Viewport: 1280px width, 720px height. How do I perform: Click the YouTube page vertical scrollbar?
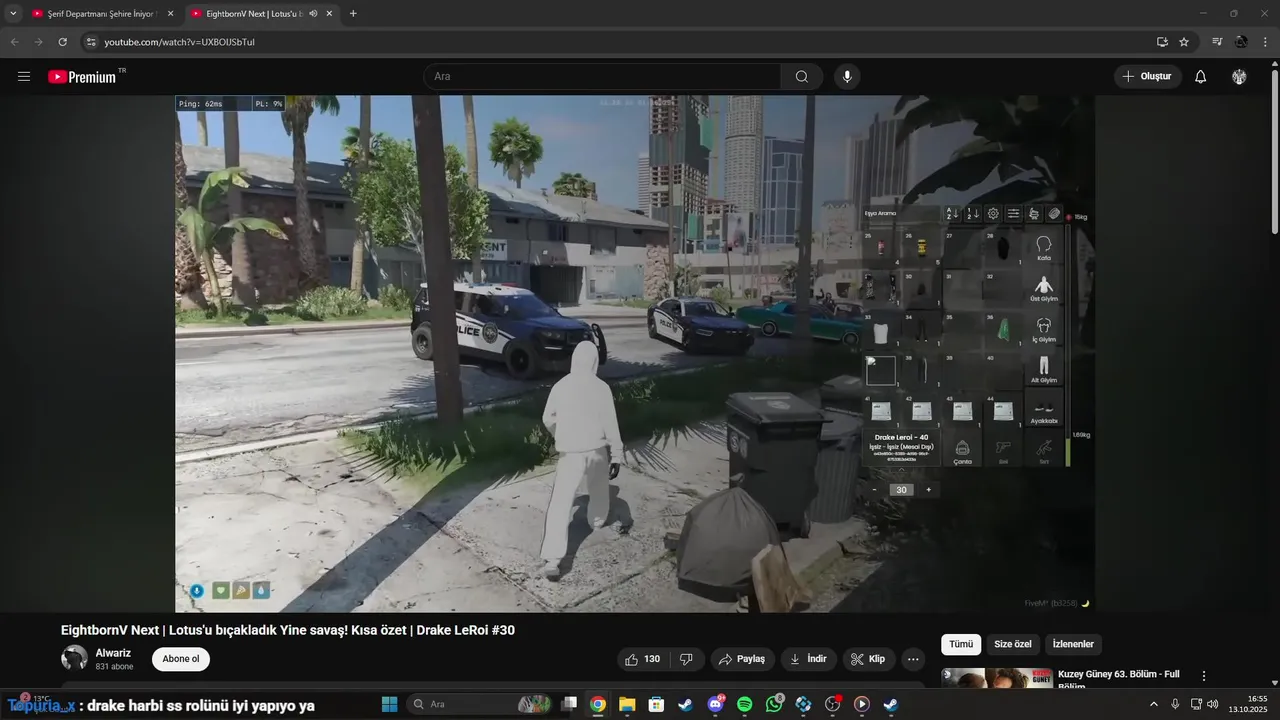coord(1274,150)
